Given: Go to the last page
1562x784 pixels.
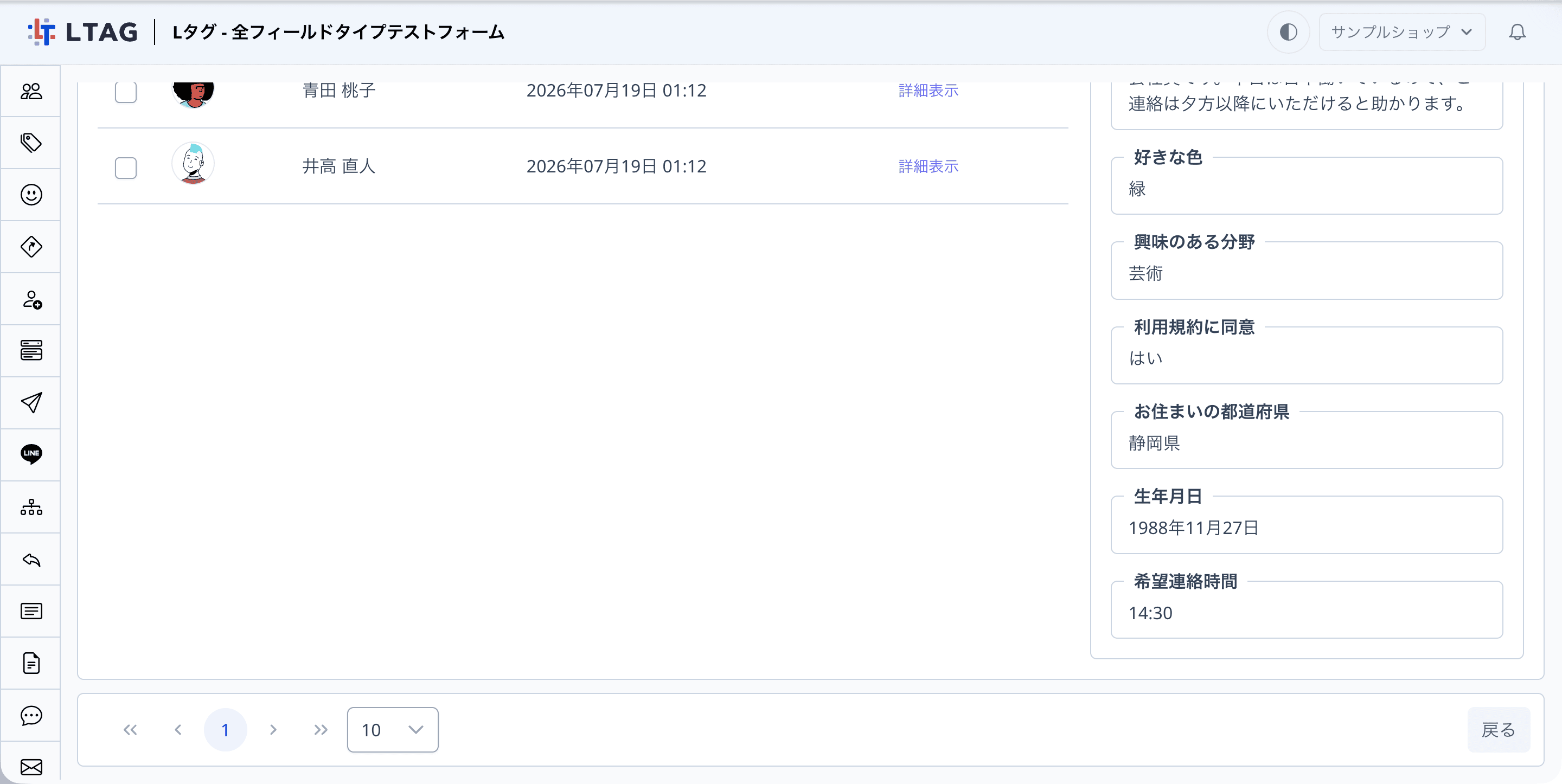Looking at the screenshot, I should click(321, 729).
